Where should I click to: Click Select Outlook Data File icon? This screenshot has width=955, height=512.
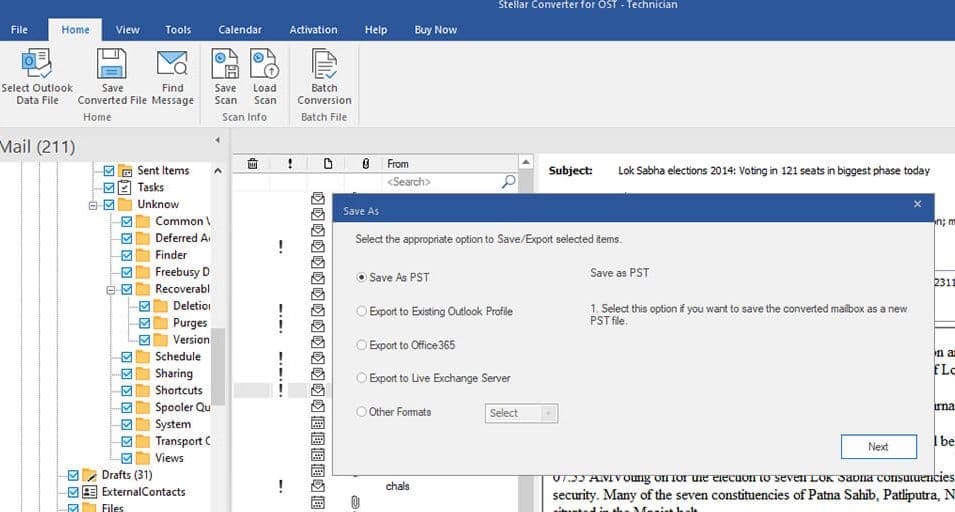(37, 64)
